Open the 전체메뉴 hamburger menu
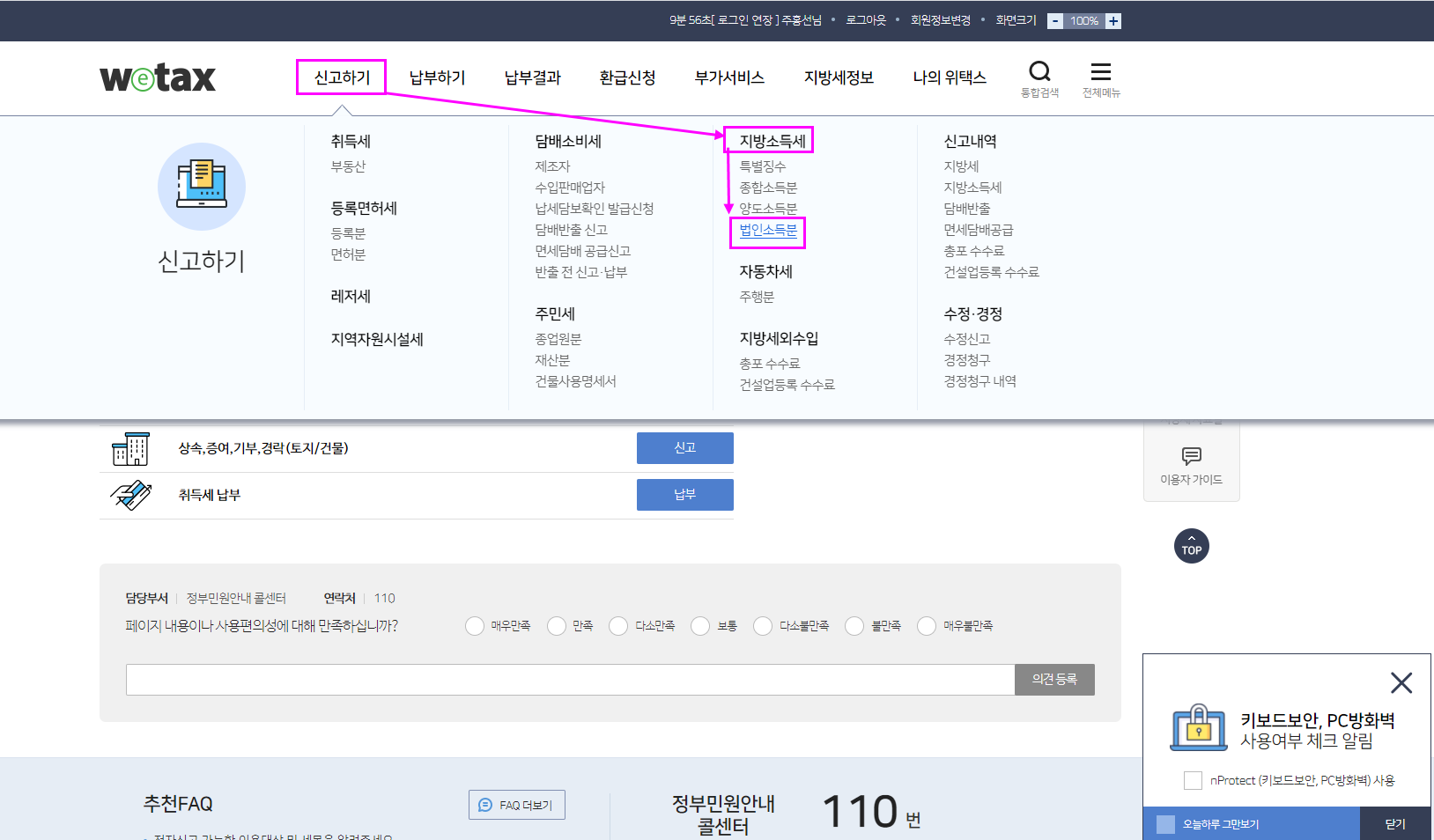 [1101, 71]
